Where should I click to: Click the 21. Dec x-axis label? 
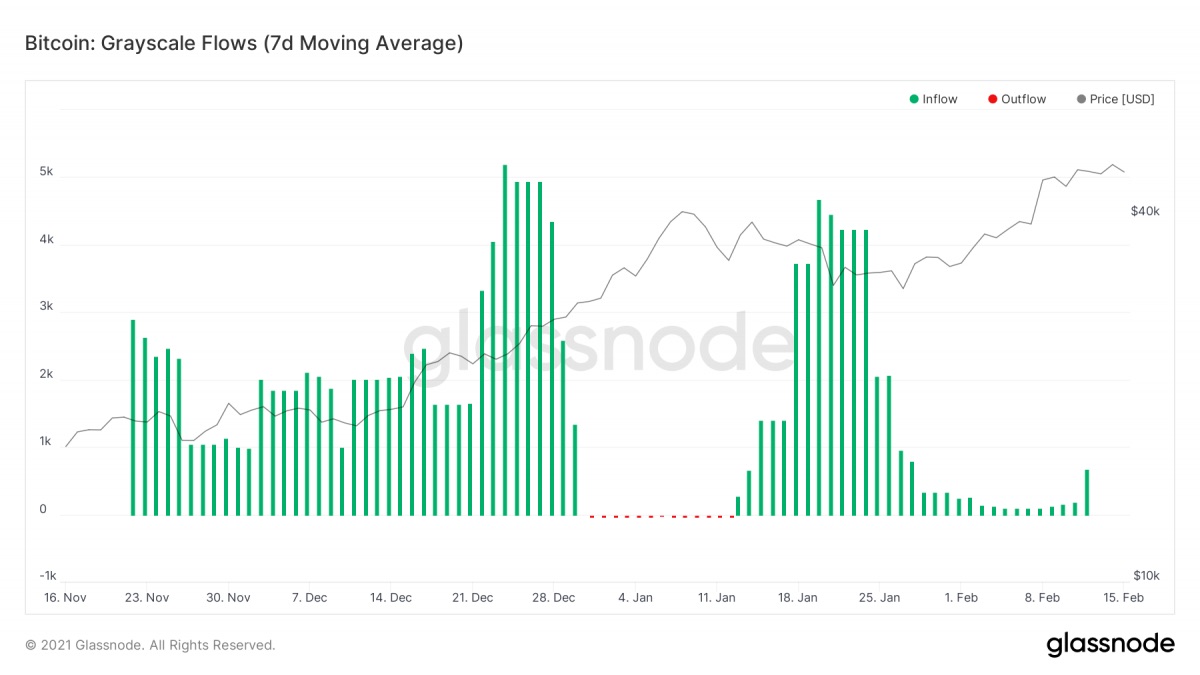tap(473, 597)
